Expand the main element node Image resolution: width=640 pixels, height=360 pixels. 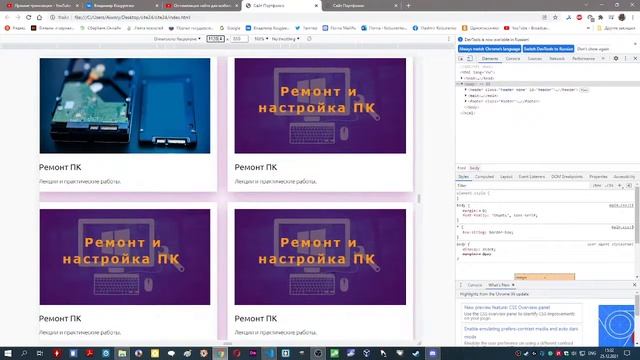tap(466, 96)
